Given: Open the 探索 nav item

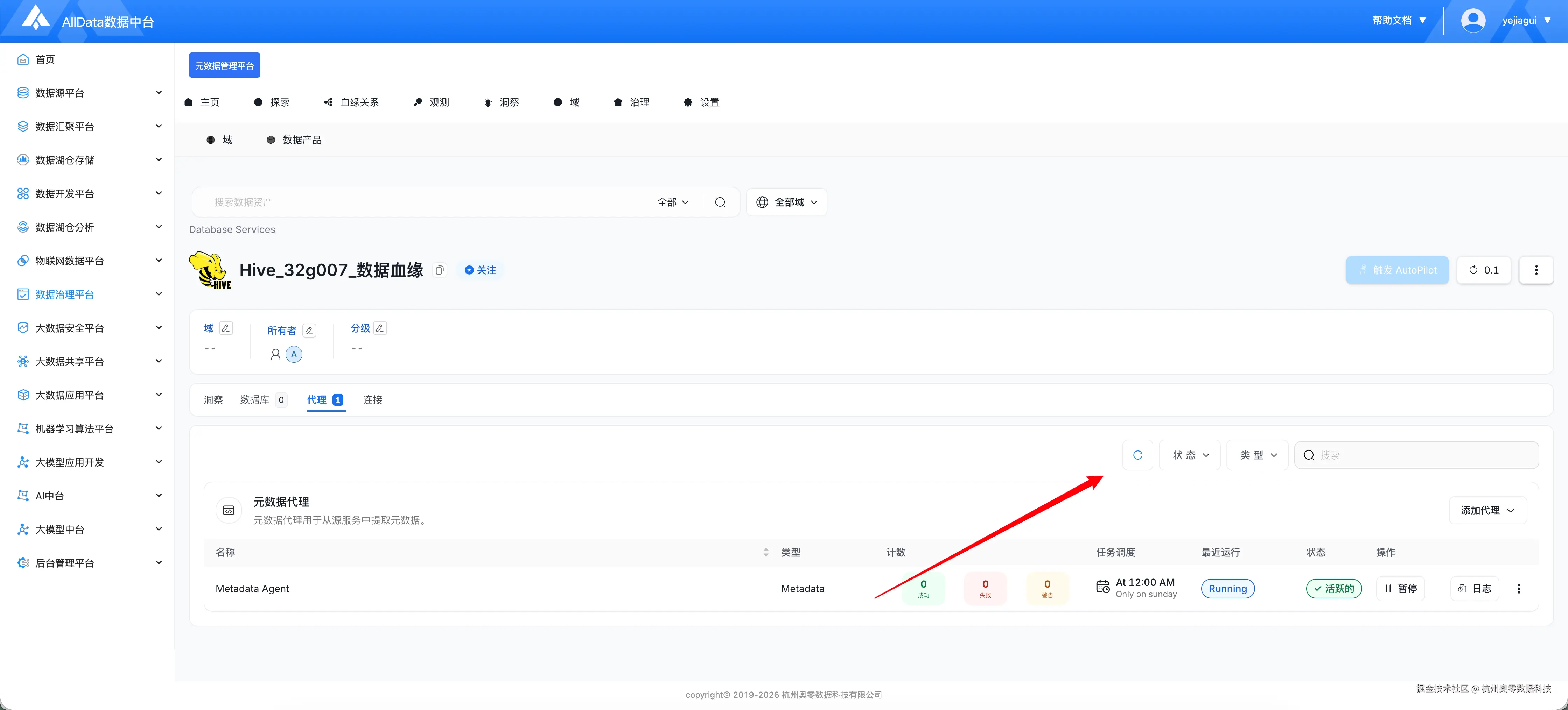Looking at the screenshot, I should click(272, 102).
